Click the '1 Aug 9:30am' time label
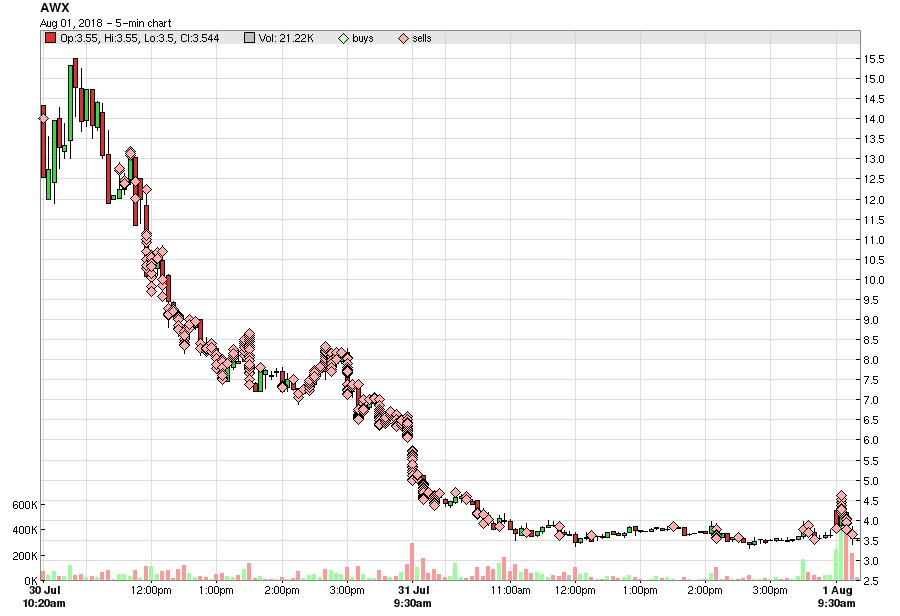The height and width of the screenshot is (616, 900). pyautogui.click(x=837, y=596)
